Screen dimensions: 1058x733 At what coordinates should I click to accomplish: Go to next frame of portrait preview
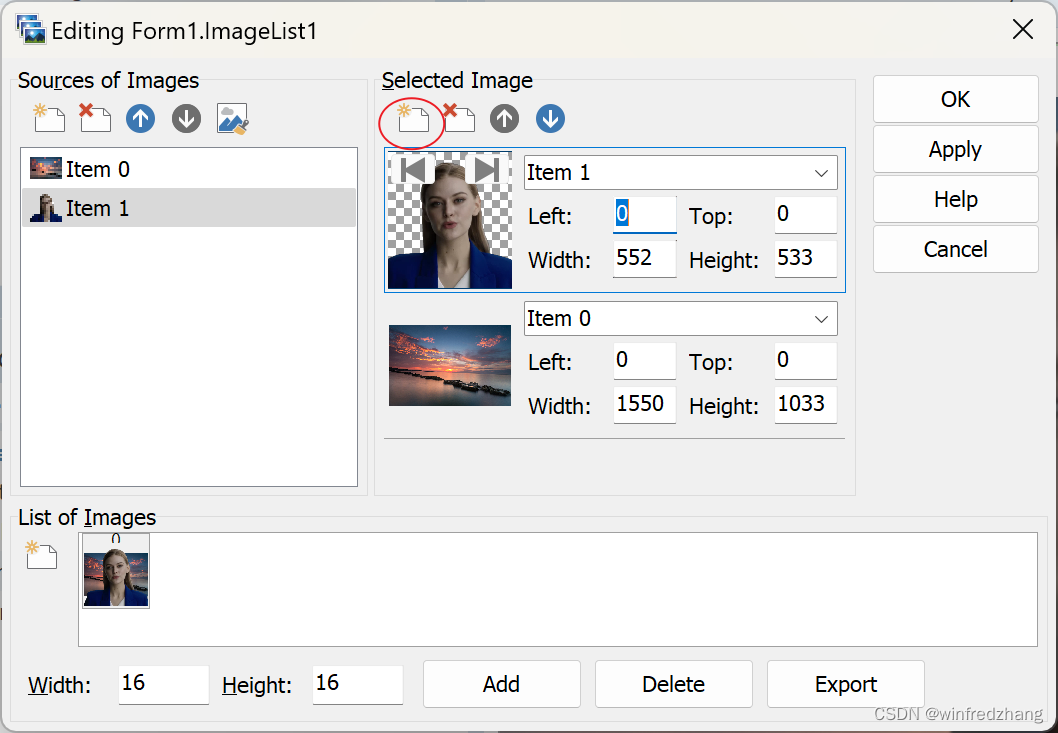[x=487, y=170]
